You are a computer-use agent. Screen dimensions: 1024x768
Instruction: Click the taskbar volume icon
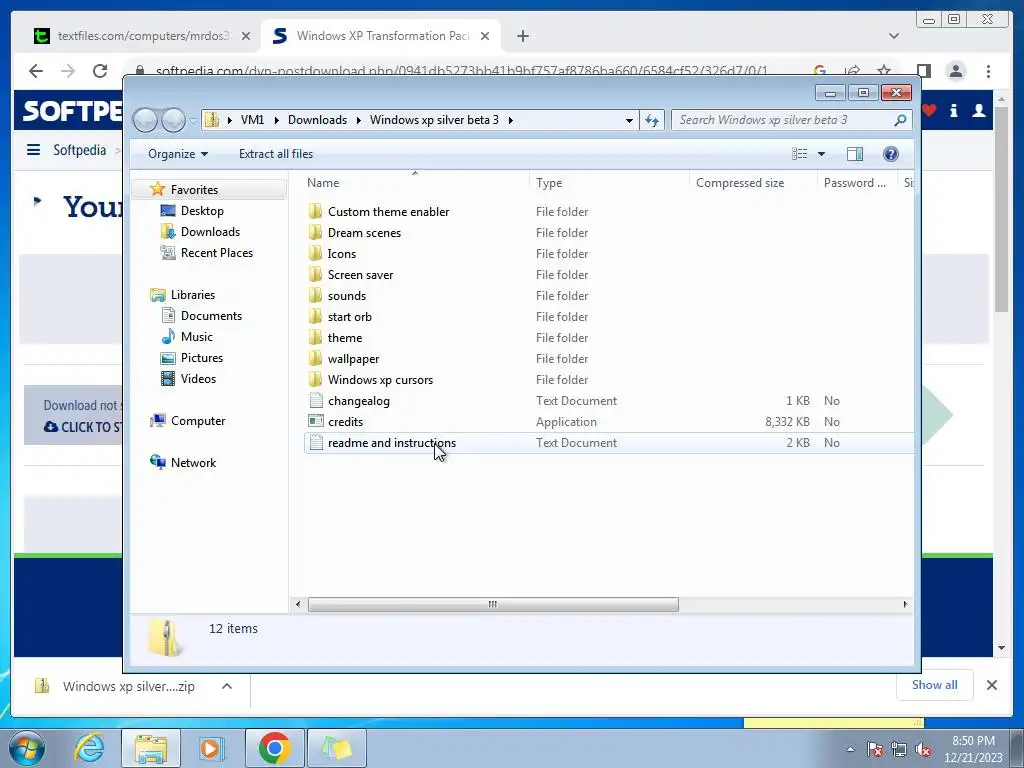(923, 750)
